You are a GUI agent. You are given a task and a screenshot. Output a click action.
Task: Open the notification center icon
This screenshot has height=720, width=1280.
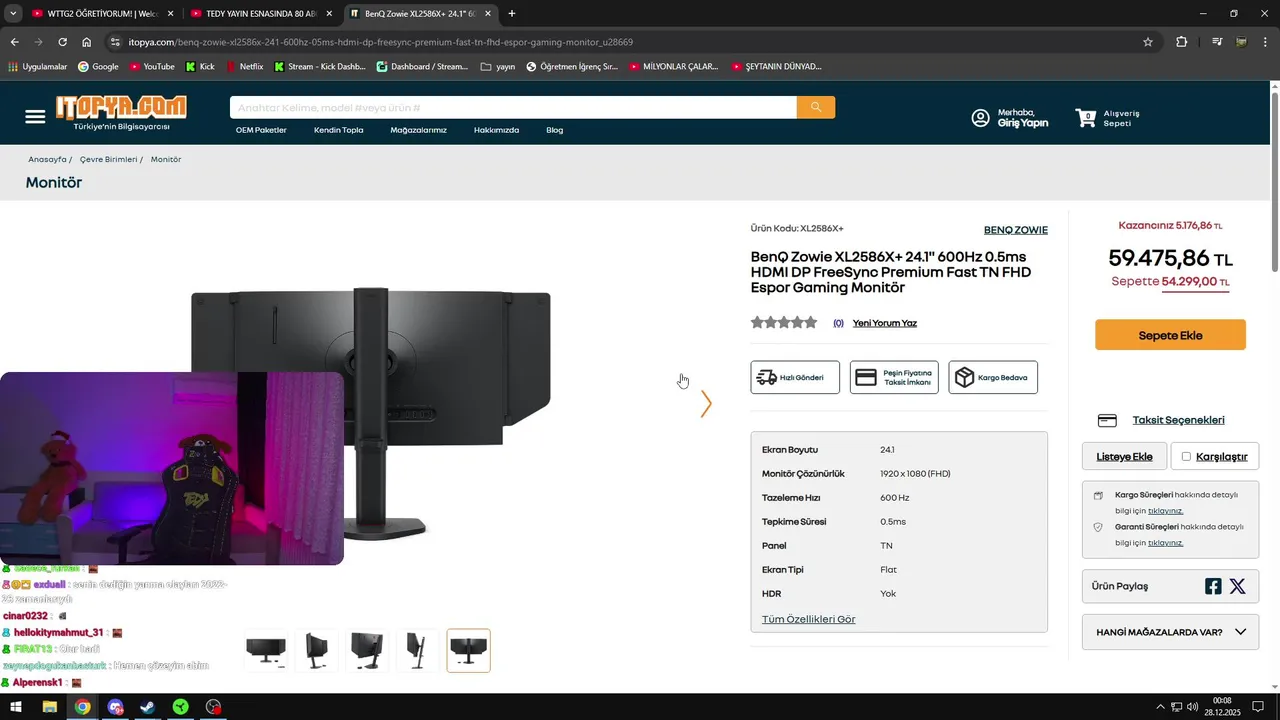[x=1258, y=707]
